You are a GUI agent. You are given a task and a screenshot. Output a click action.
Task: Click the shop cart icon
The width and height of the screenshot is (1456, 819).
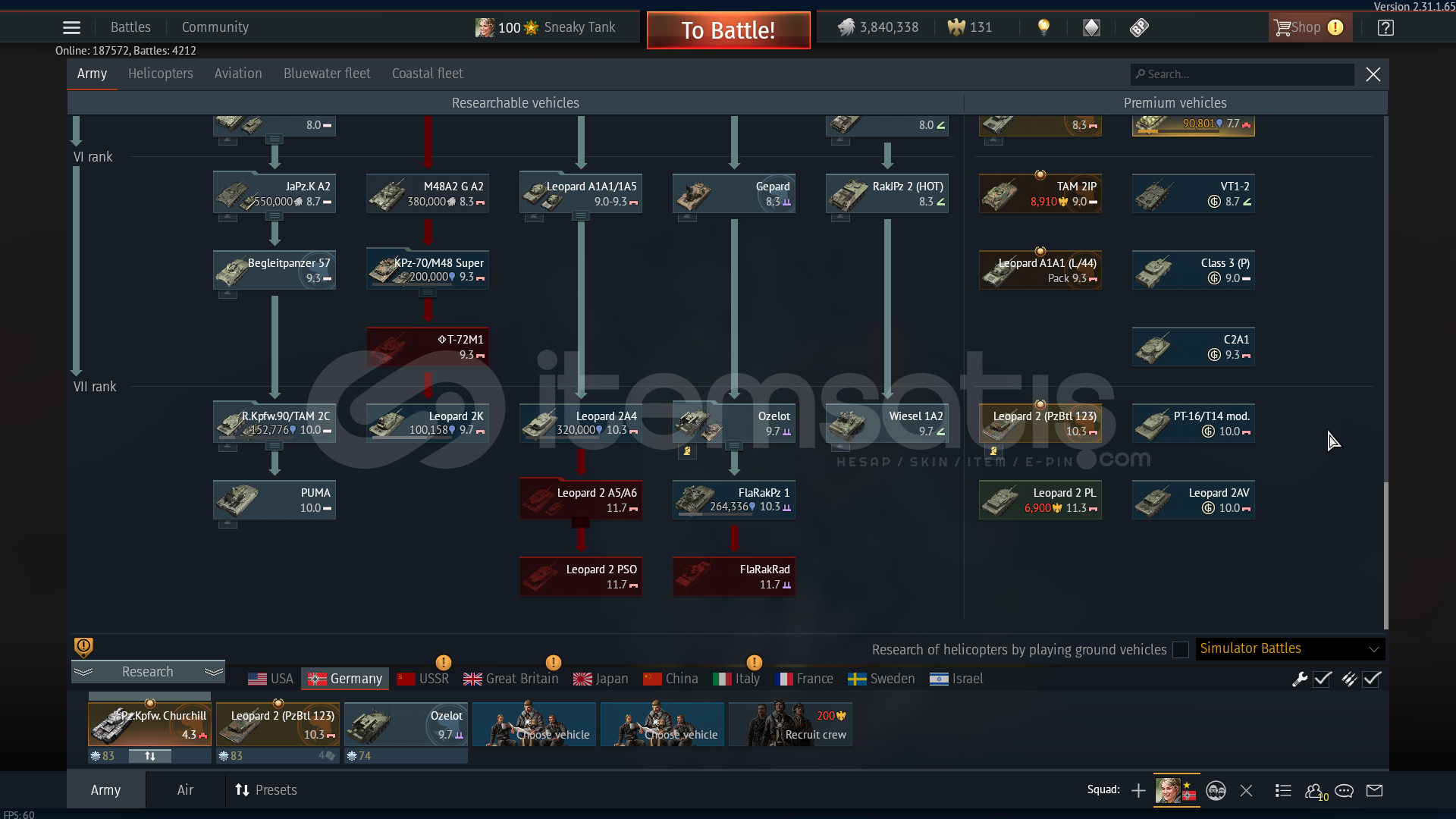point(1282,27)
